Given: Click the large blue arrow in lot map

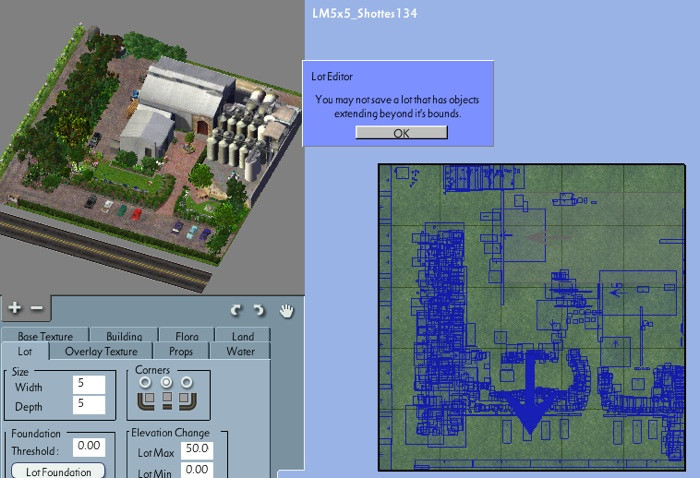Looking at the screenshot, I should (x=529, y=393).
